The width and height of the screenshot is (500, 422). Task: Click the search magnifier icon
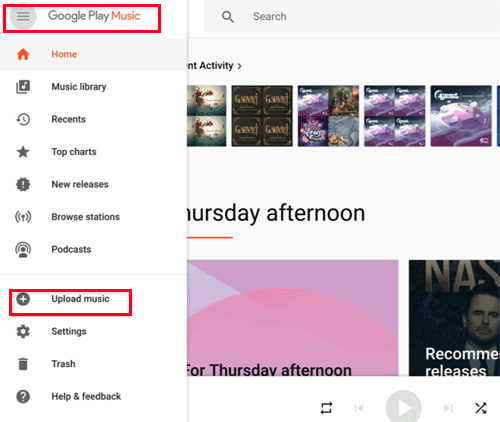pyautogui.click(x=228, y=16)
